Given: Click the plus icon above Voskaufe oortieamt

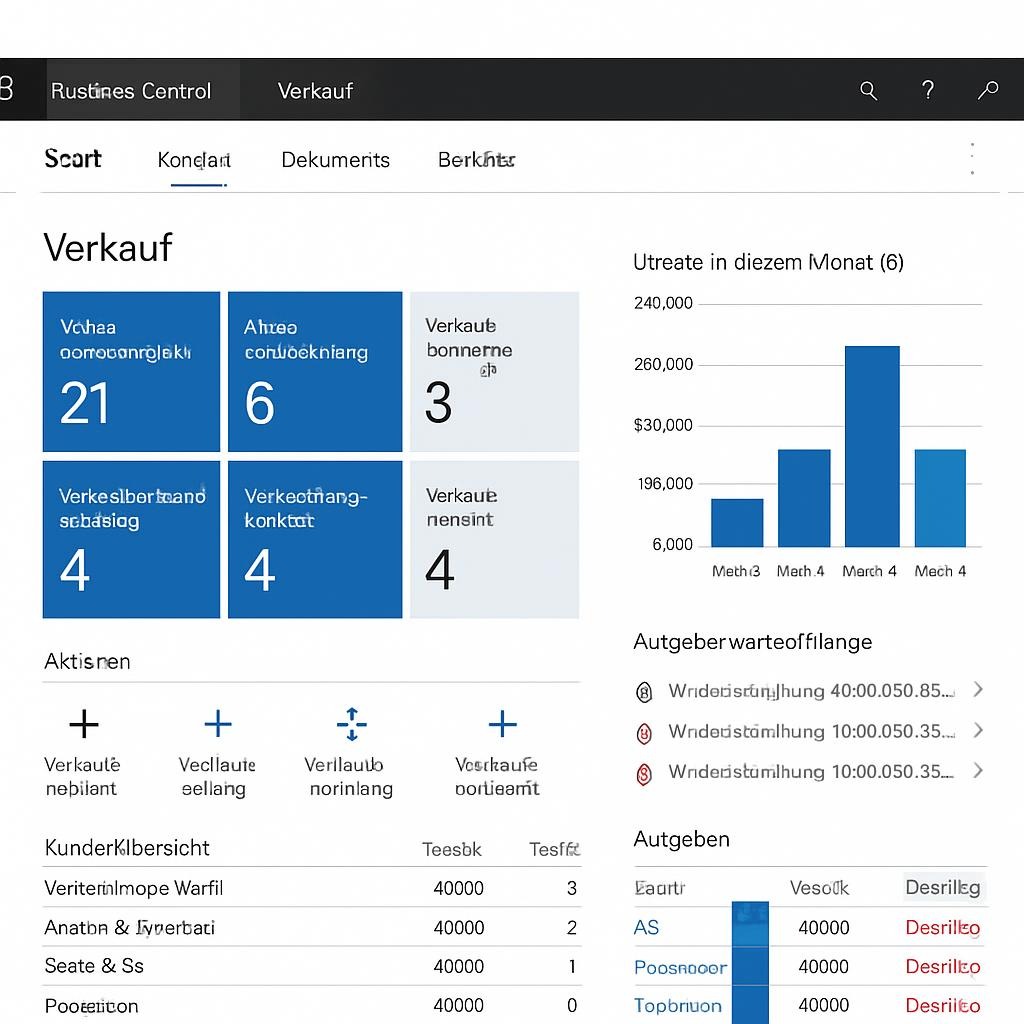Looking at the screenshot, I should 502,724.
